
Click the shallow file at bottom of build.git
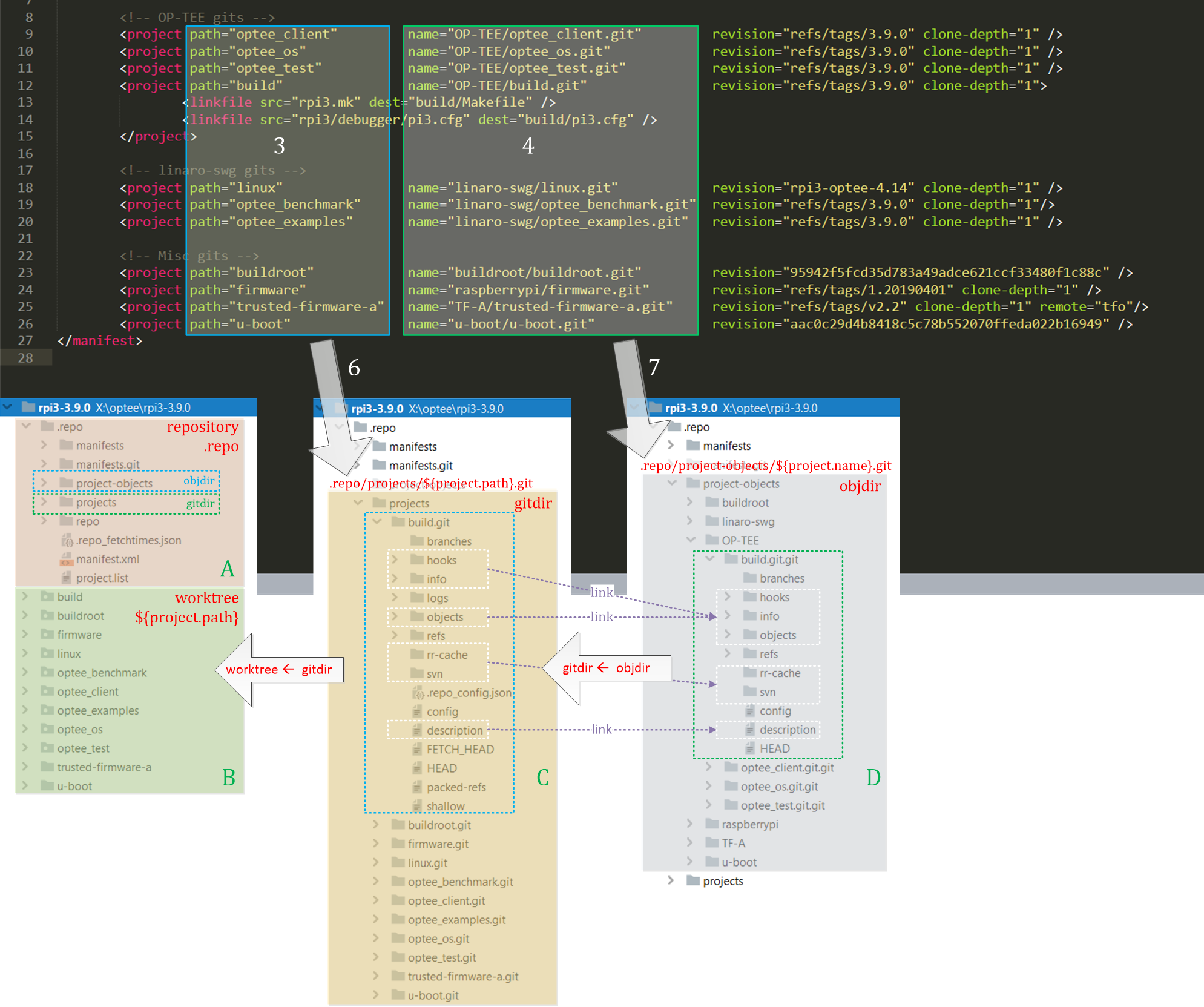(x=445, y=806)
